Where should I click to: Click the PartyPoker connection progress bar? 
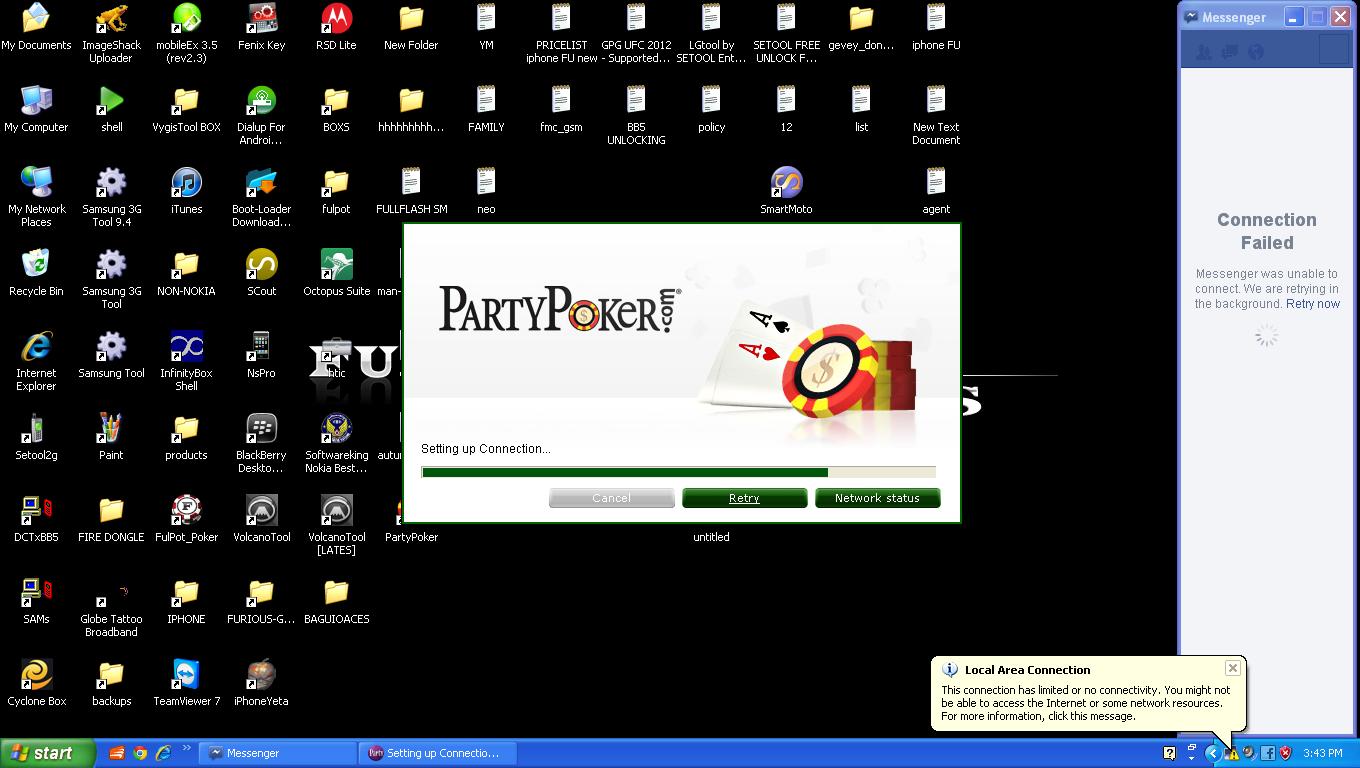(x=678, y=472)
